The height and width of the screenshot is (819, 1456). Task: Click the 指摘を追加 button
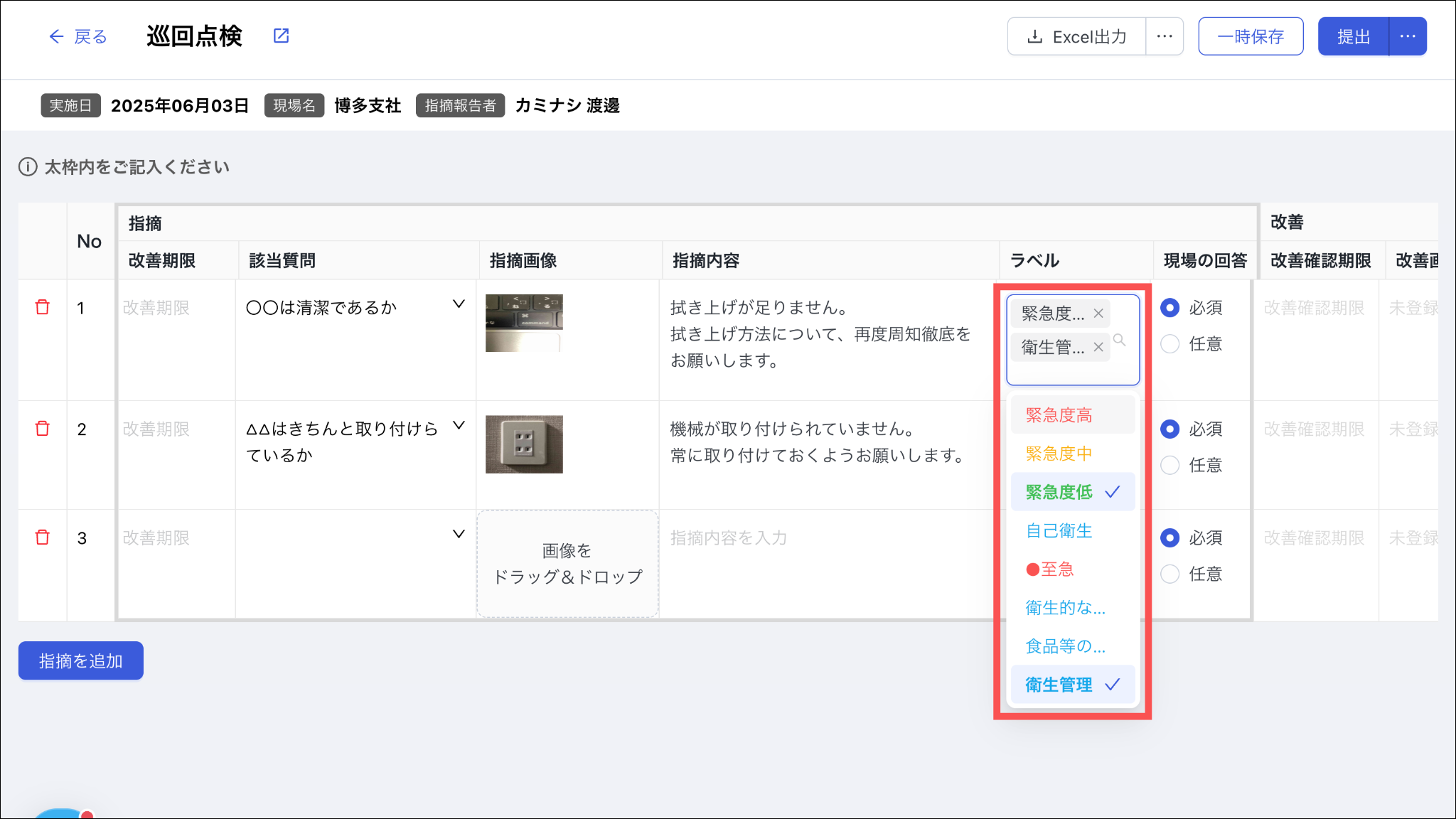click(81, 661)
